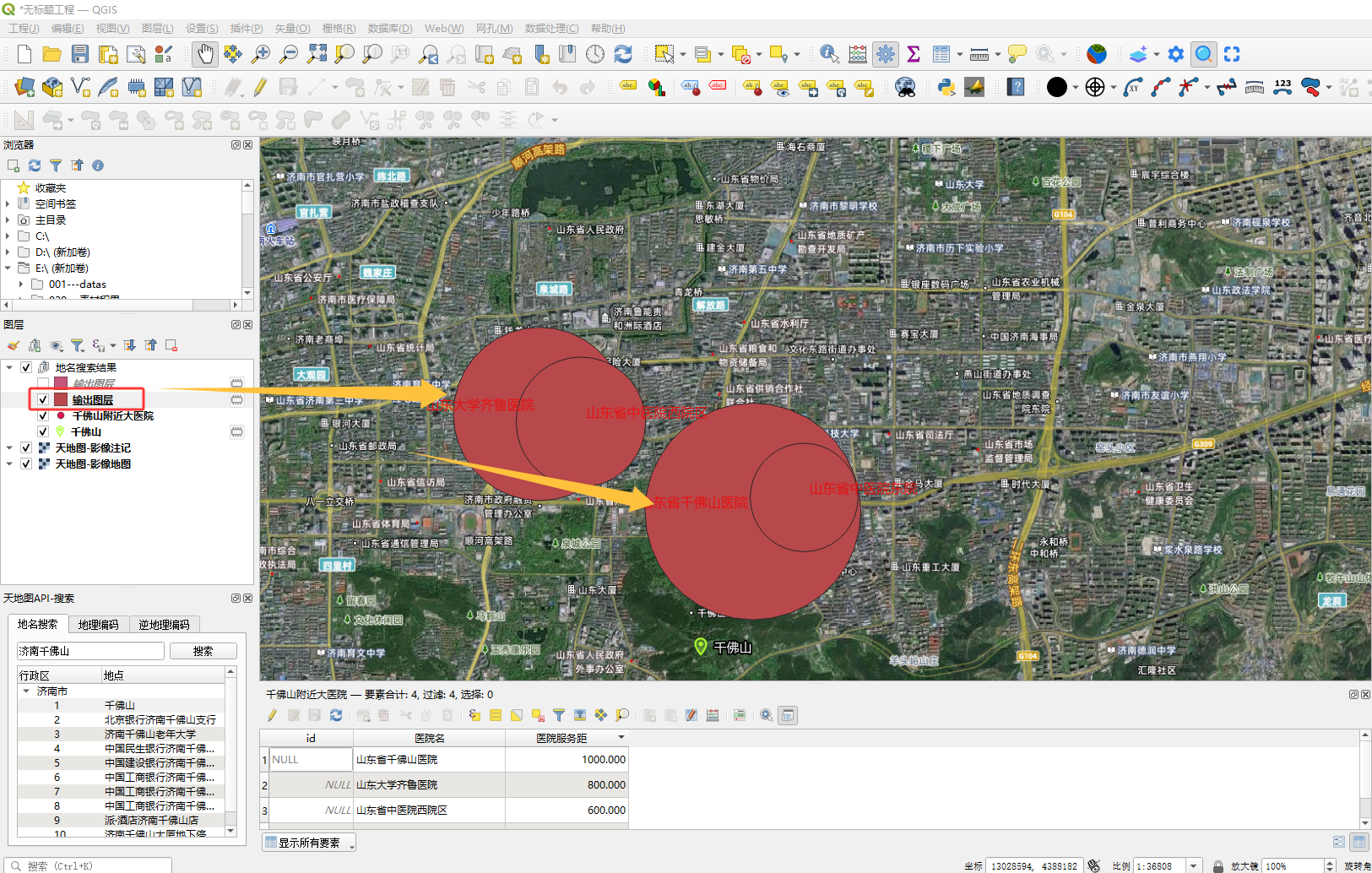Select the 山东大学齐鲁医院 table cell
This screenshot has height=873, width=1372.
click(x=429, y=784)
